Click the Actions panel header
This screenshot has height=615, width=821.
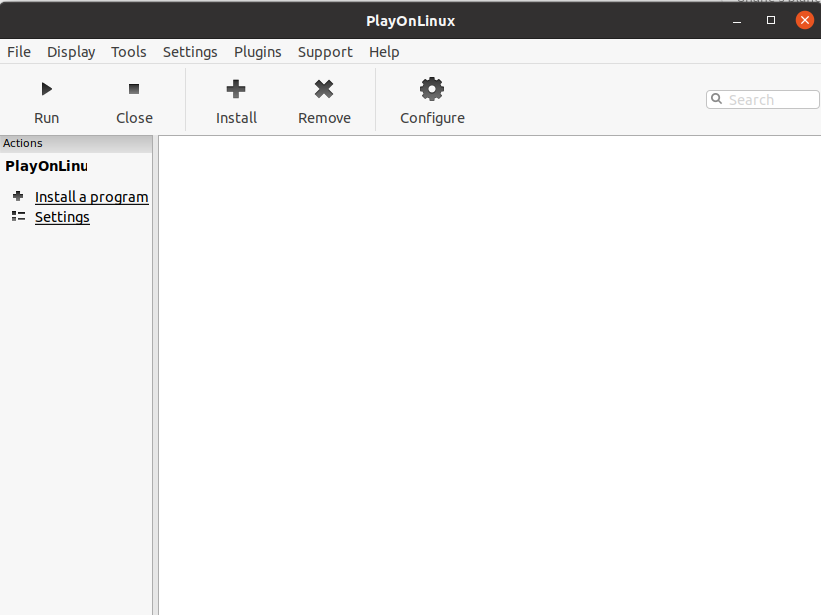point(76,143)
